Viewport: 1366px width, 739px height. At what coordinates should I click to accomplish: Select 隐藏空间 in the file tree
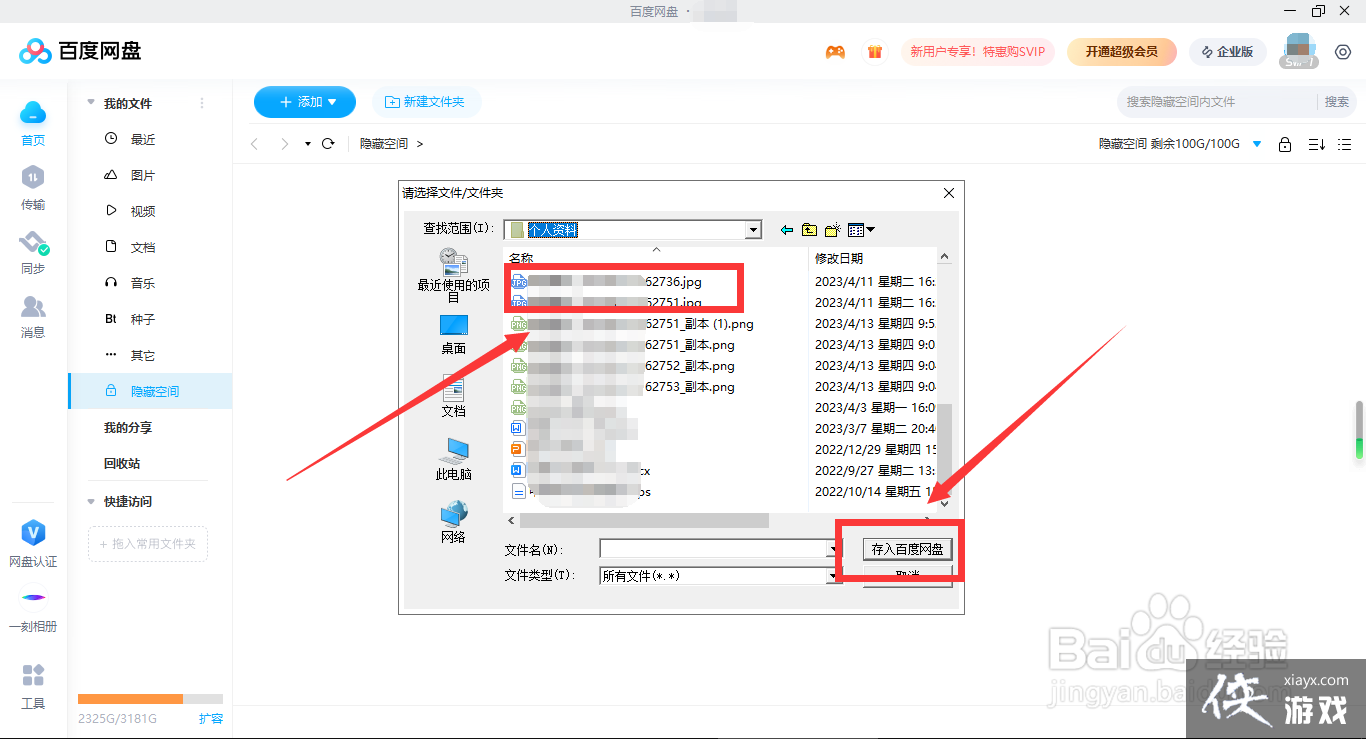[x=150, y=391]
